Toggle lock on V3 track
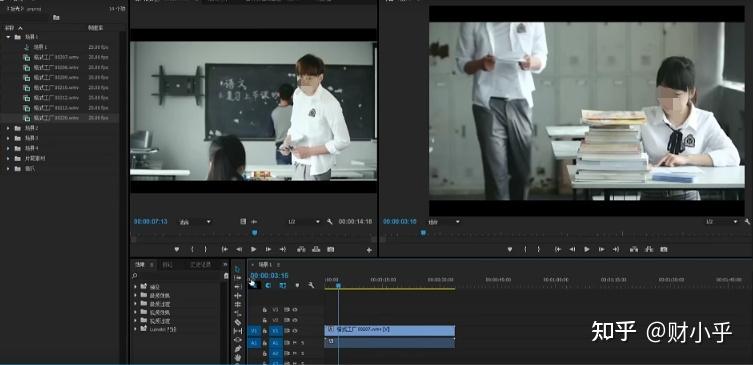 265,310
